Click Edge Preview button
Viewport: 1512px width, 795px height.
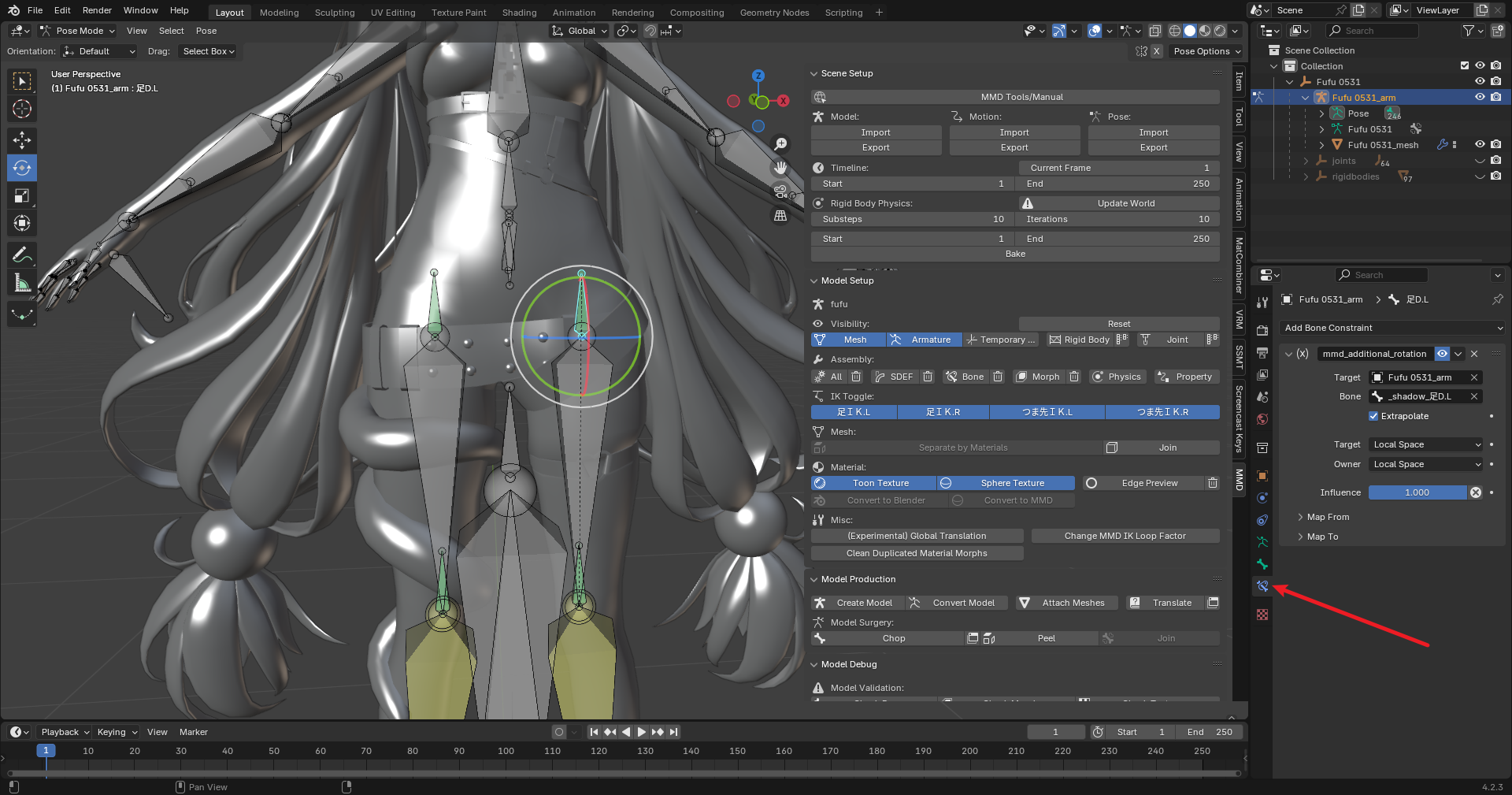1142,483
